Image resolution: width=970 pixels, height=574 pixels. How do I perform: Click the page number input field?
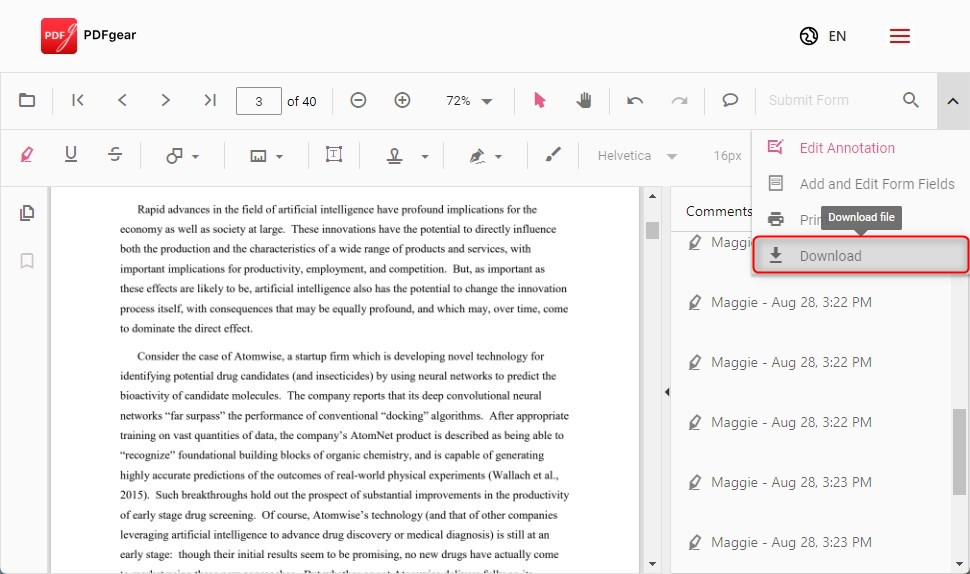tap(259, 101)
